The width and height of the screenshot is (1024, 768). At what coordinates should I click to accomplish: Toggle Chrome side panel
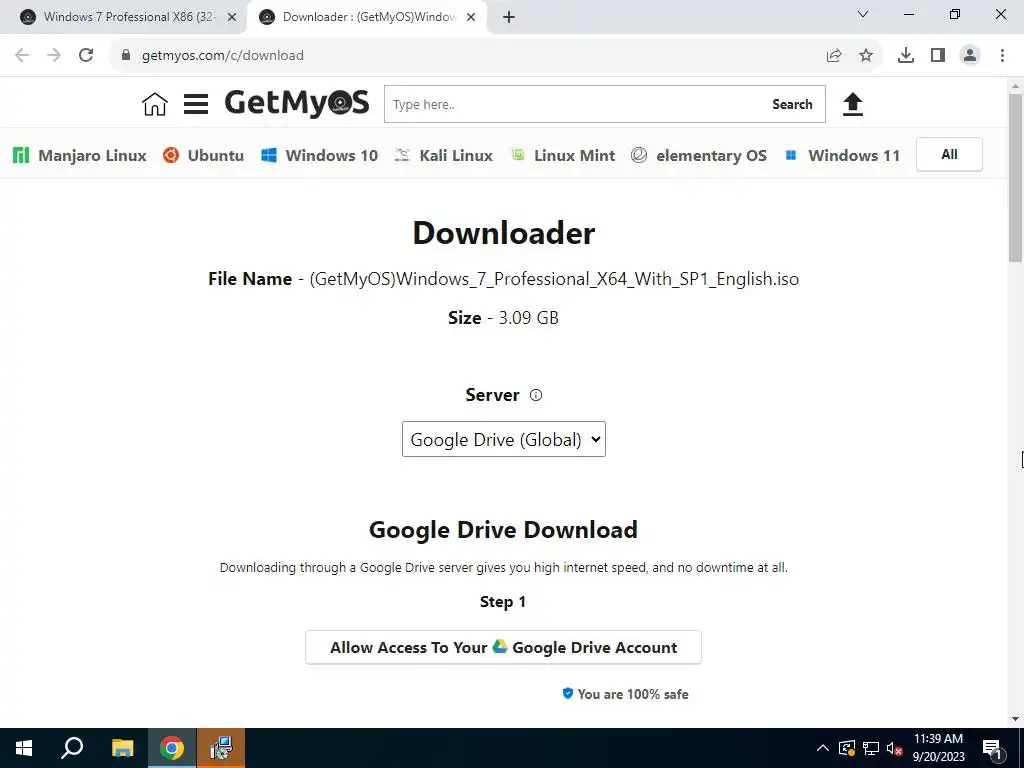pos(938,56)
